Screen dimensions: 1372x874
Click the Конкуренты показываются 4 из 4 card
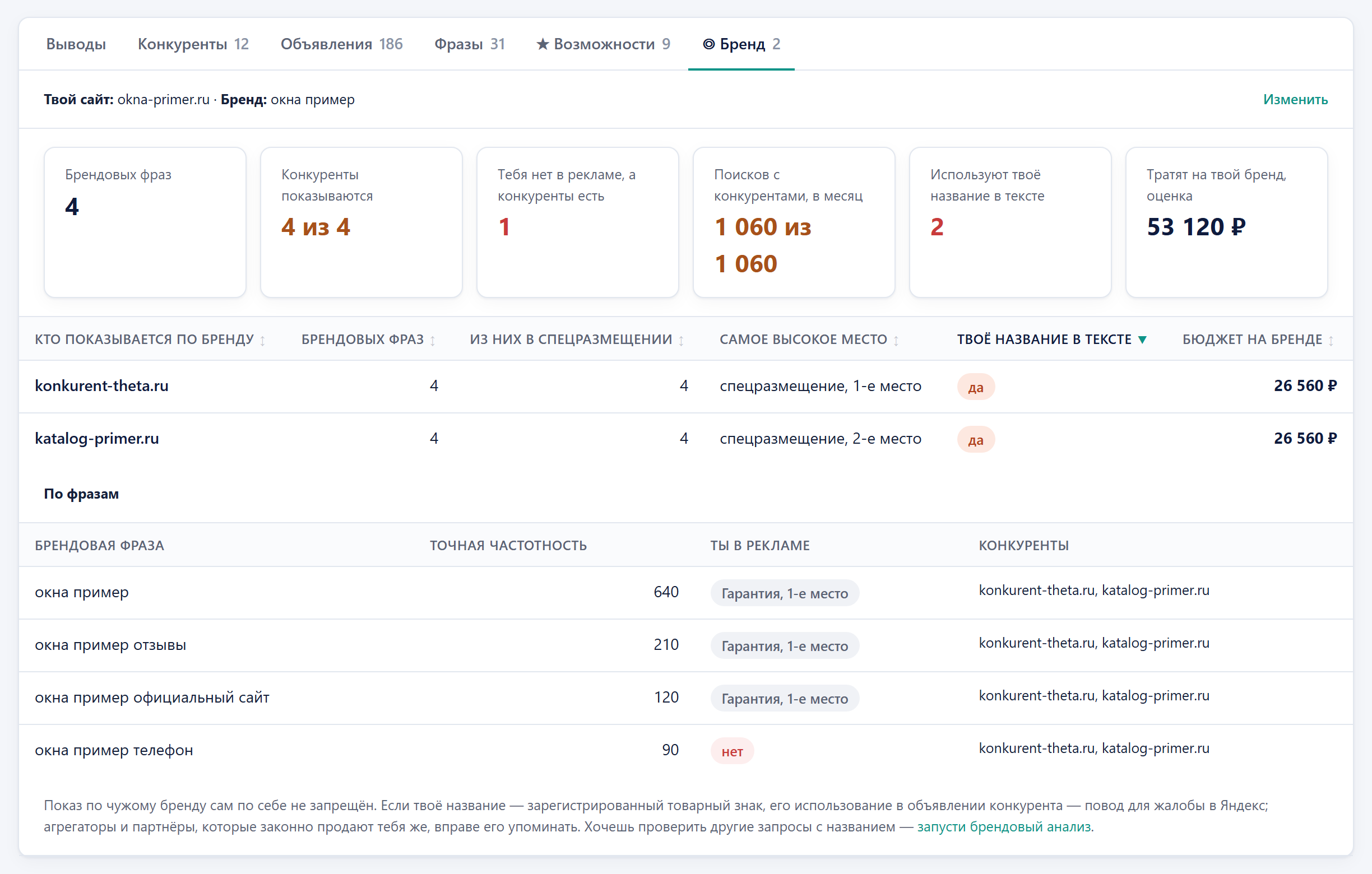[361, 222]
